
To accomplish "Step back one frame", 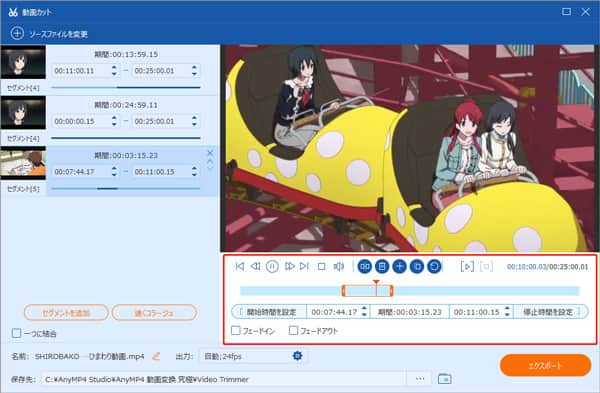I will click(255, 266).
